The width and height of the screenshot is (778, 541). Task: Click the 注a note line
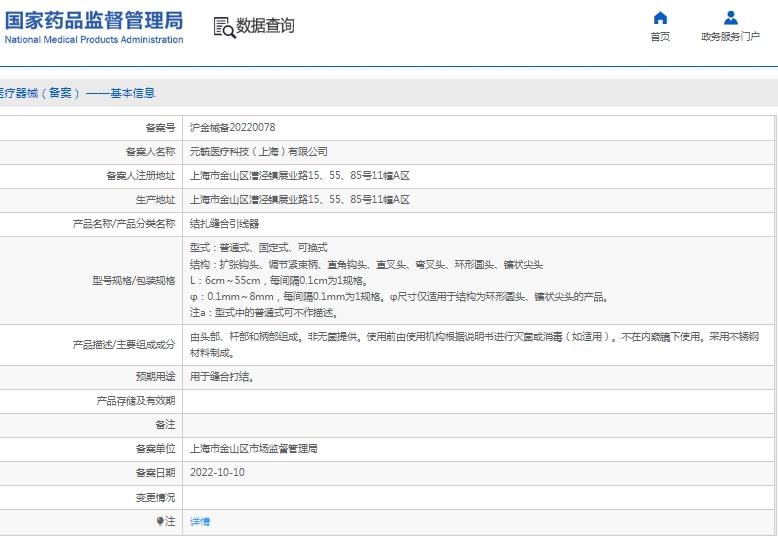[264, 313]
